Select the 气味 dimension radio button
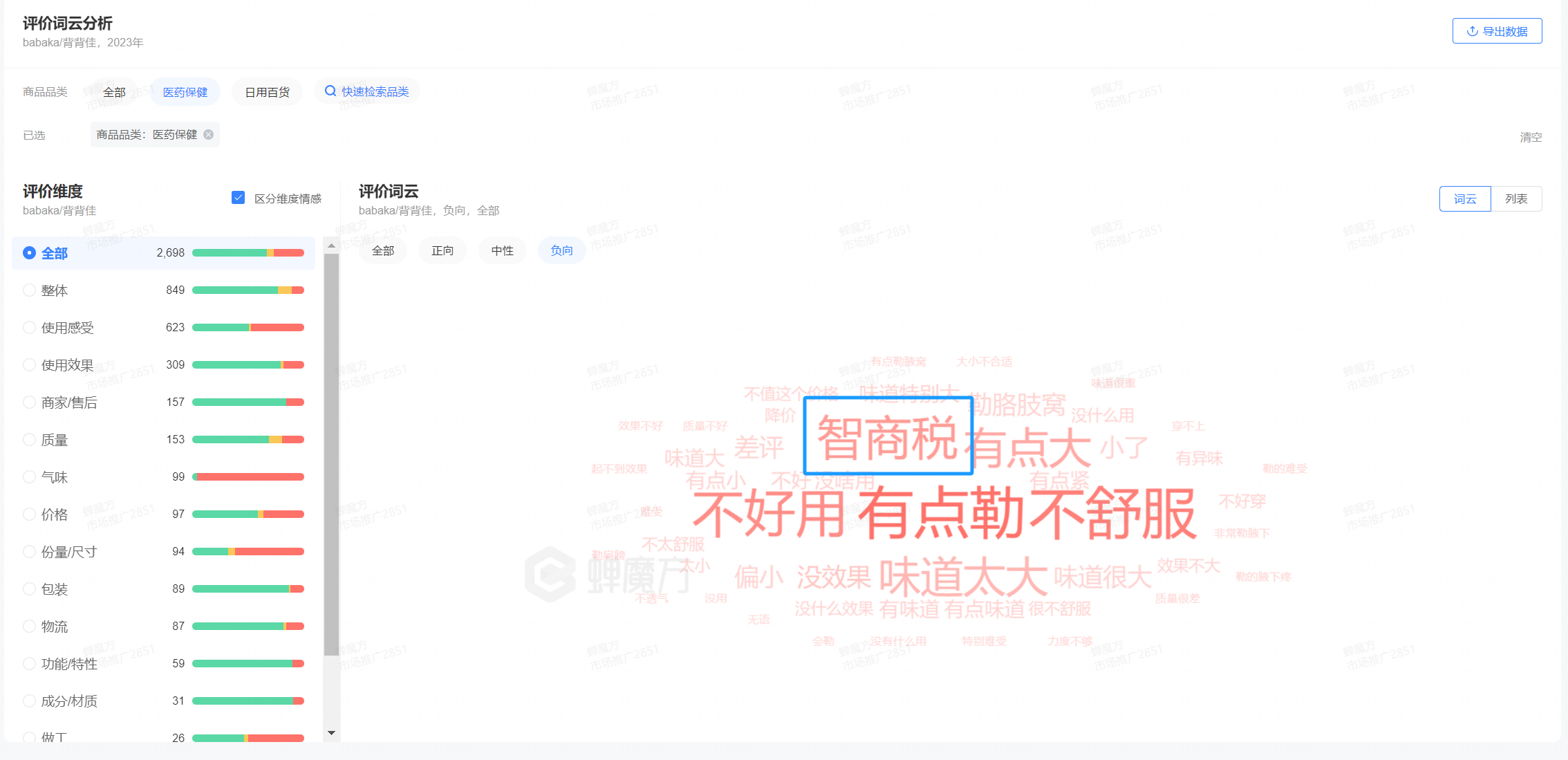 [29, 477]
